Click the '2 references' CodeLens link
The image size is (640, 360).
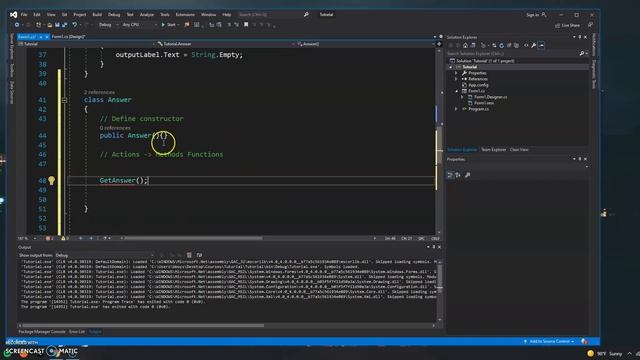(99, 92)
